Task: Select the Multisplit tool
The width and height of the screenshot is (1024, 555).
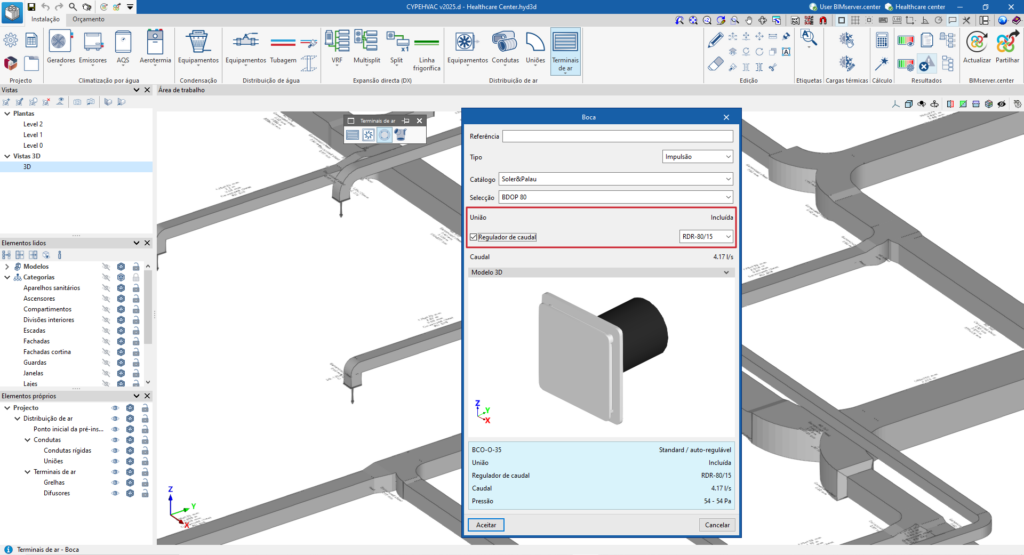Action: point(366,48)
